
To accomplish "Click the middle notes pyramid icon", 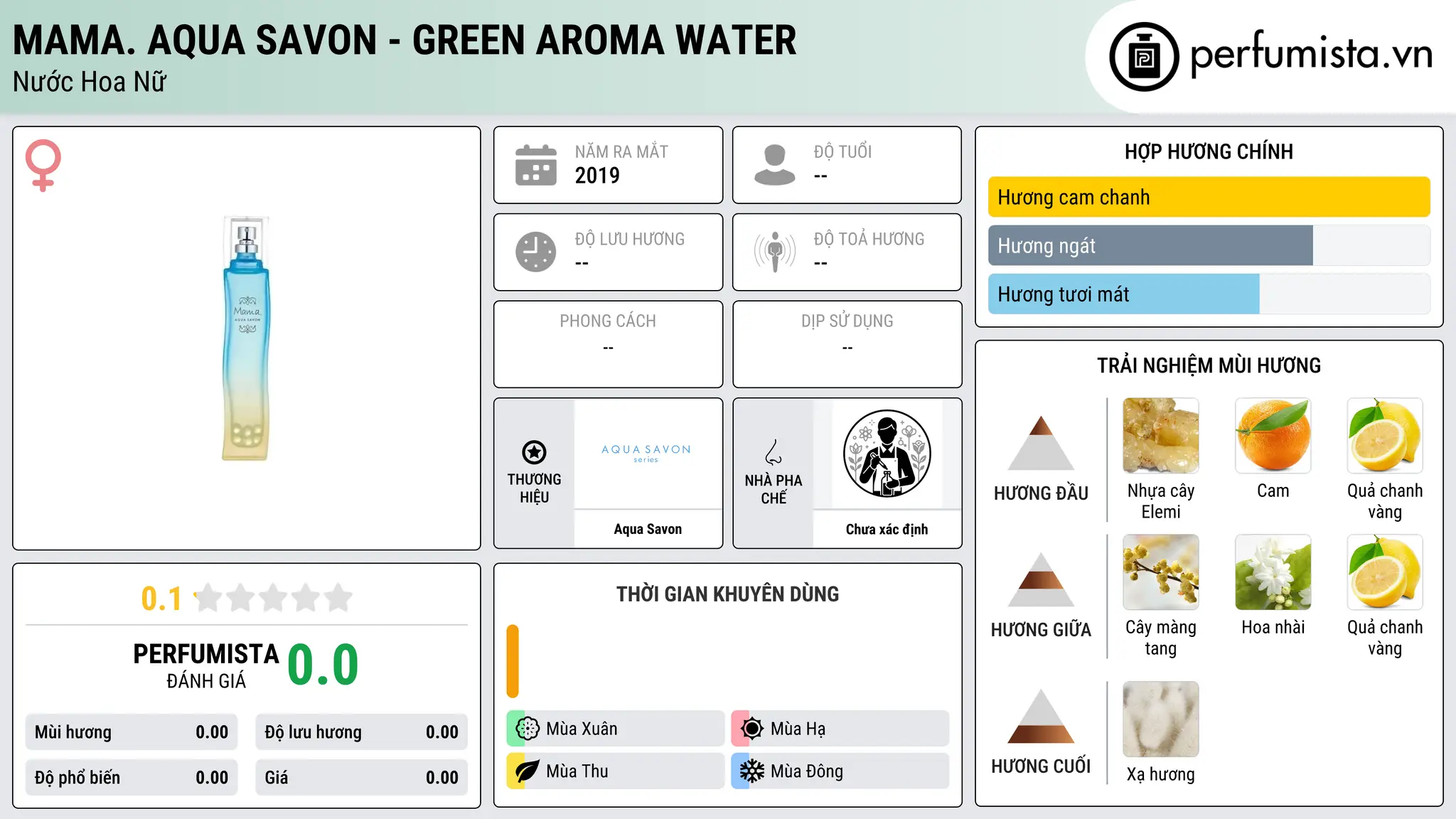I will click(x=1041, y=579).
